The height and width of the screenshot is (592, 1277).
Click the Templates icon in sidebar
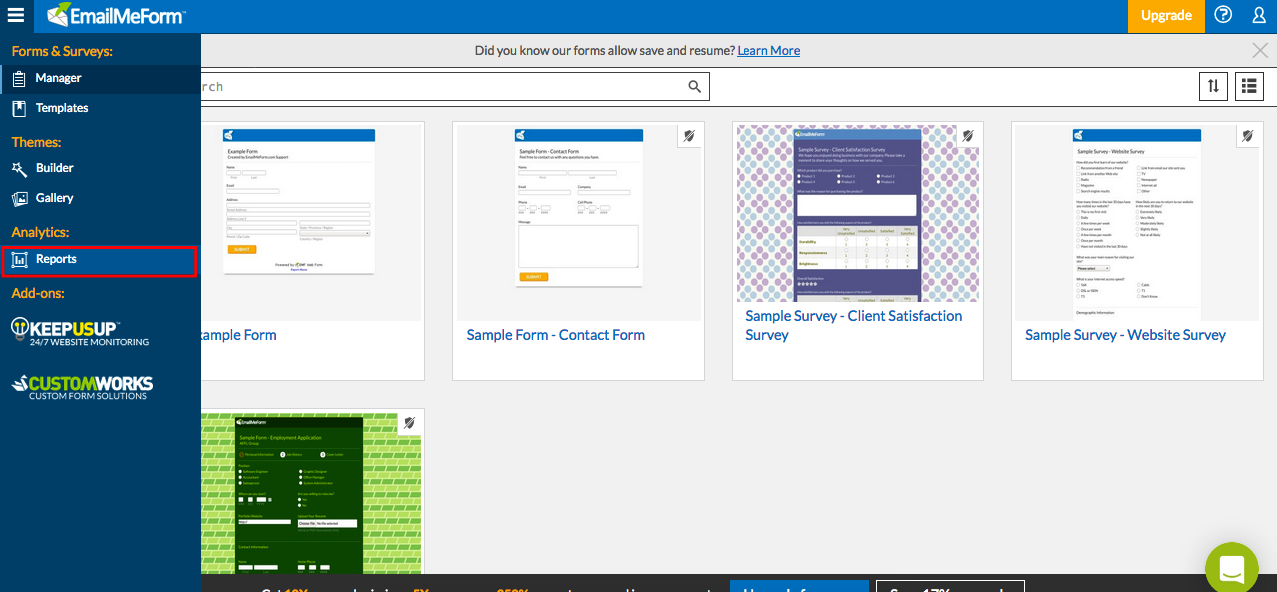tap(19, 108)
